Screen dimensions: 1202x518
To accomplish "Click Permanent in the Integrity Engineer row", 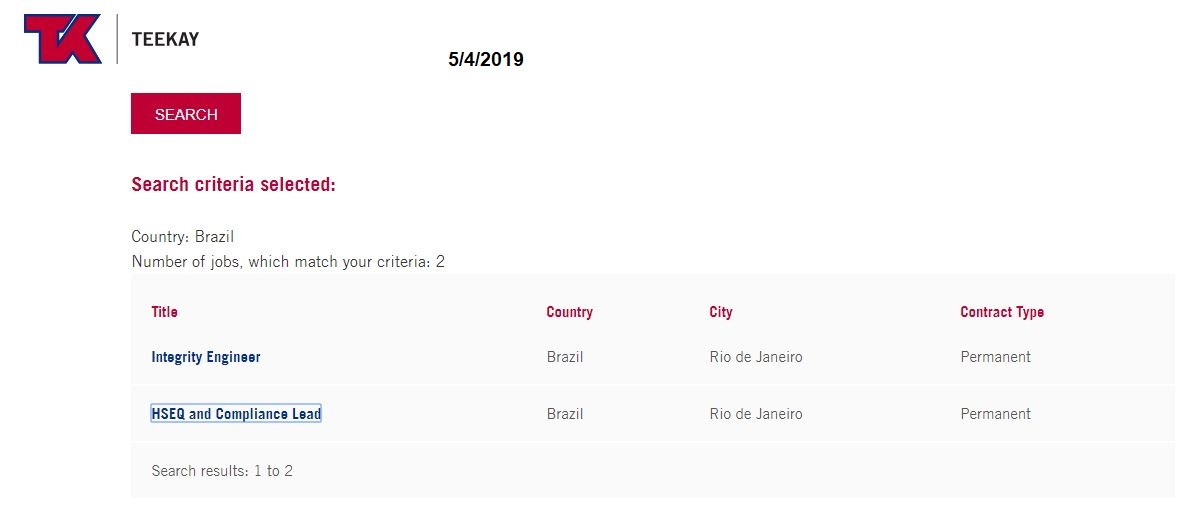I will tap(995, 357).
